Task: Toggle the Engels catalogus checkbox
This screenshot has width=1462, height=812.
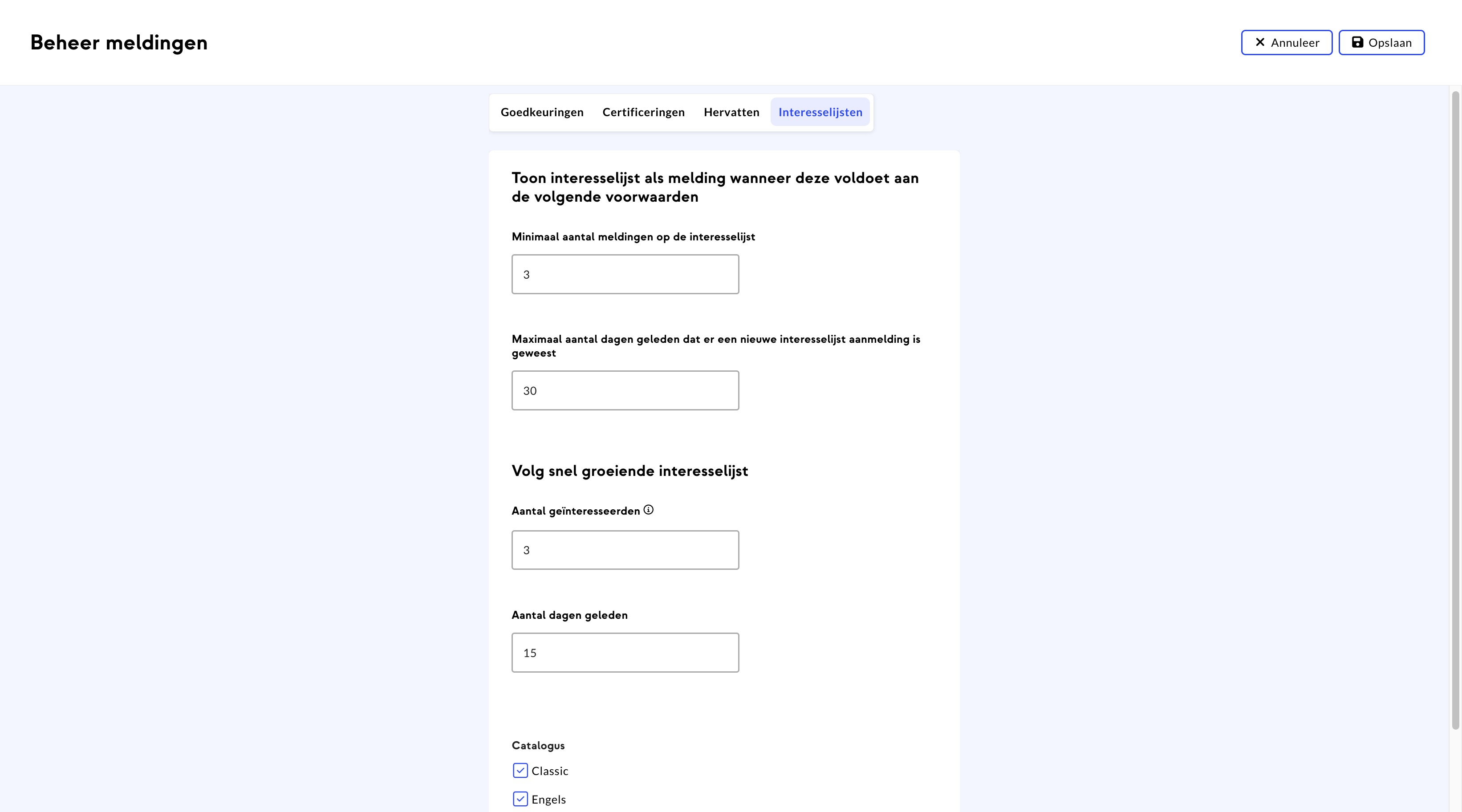Action: click(520, 799)
